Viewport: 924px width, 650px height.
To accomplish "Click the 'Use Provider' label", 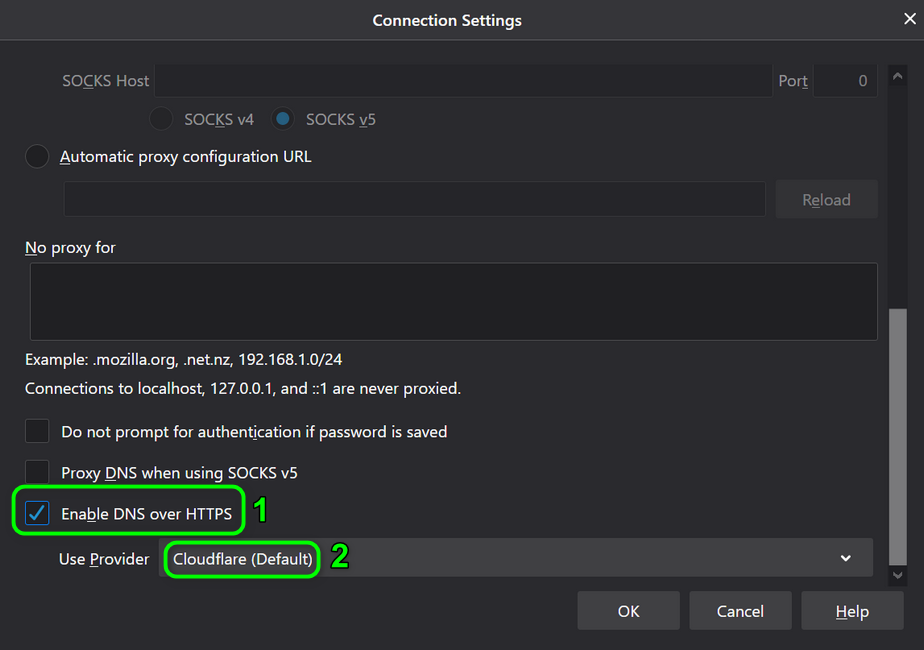I will click(x=104, y=559).
